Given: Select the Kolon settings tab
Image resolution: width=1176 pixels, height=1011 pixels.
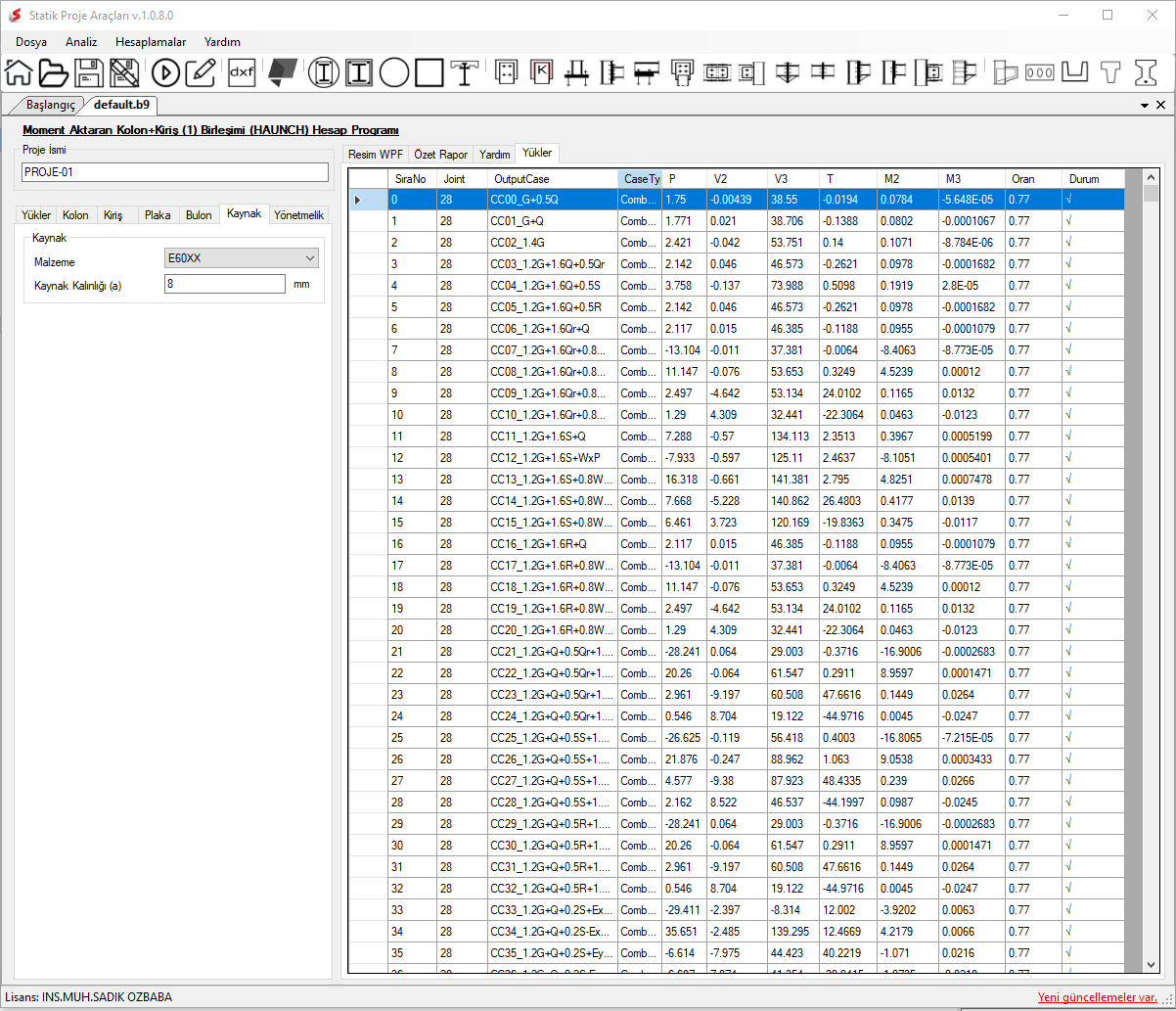Looking at the screenshot, I should point(75,215).
